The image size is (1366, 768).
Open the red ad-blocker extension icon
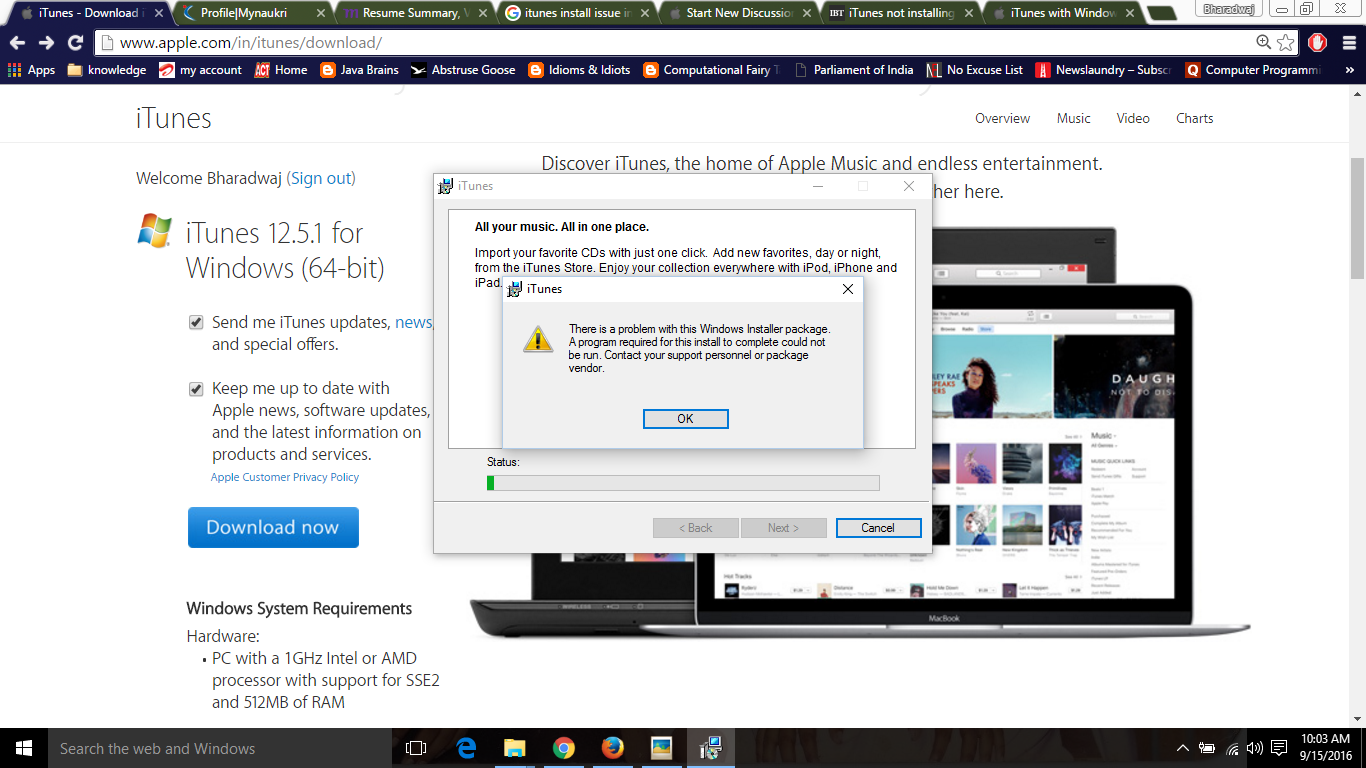tap(1318, 43)
